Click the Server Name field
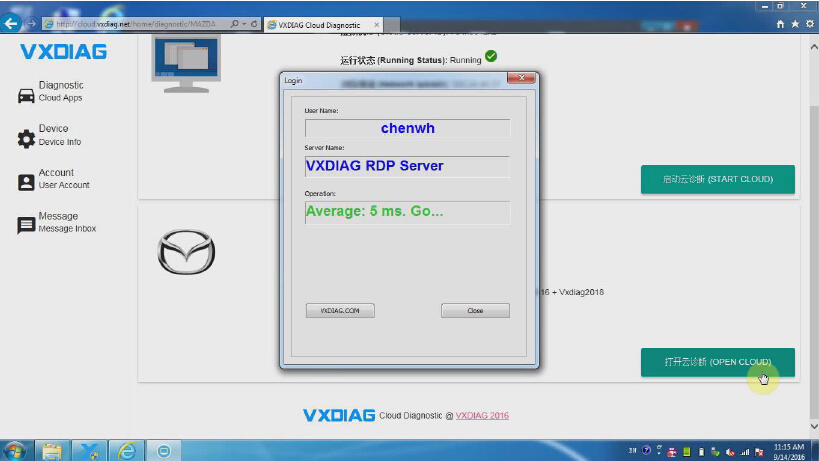The height and width of the screenshot is (461, 819). [x=407, y=167]
